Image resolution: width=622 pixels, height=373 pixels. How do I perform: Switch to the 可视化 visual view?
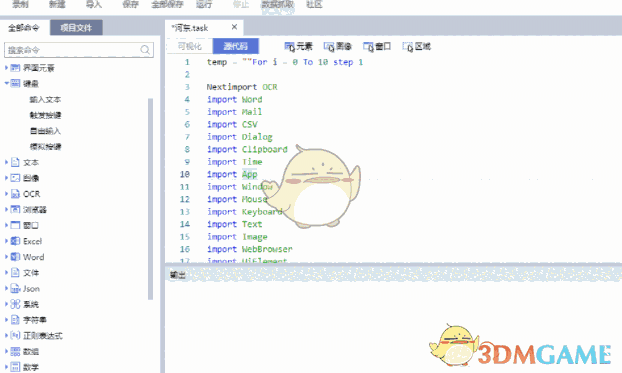coord(190,46)
